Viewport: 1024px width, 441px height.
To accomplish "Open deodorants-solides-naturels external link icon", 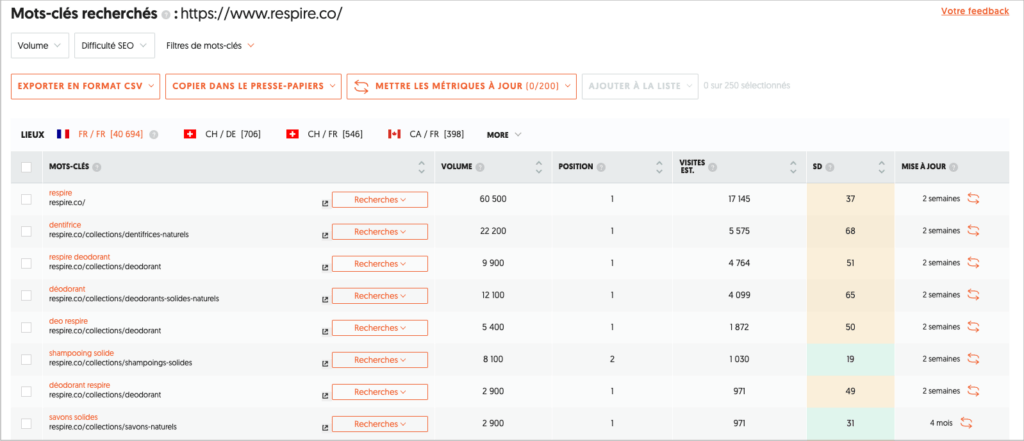I will [325, 299].
